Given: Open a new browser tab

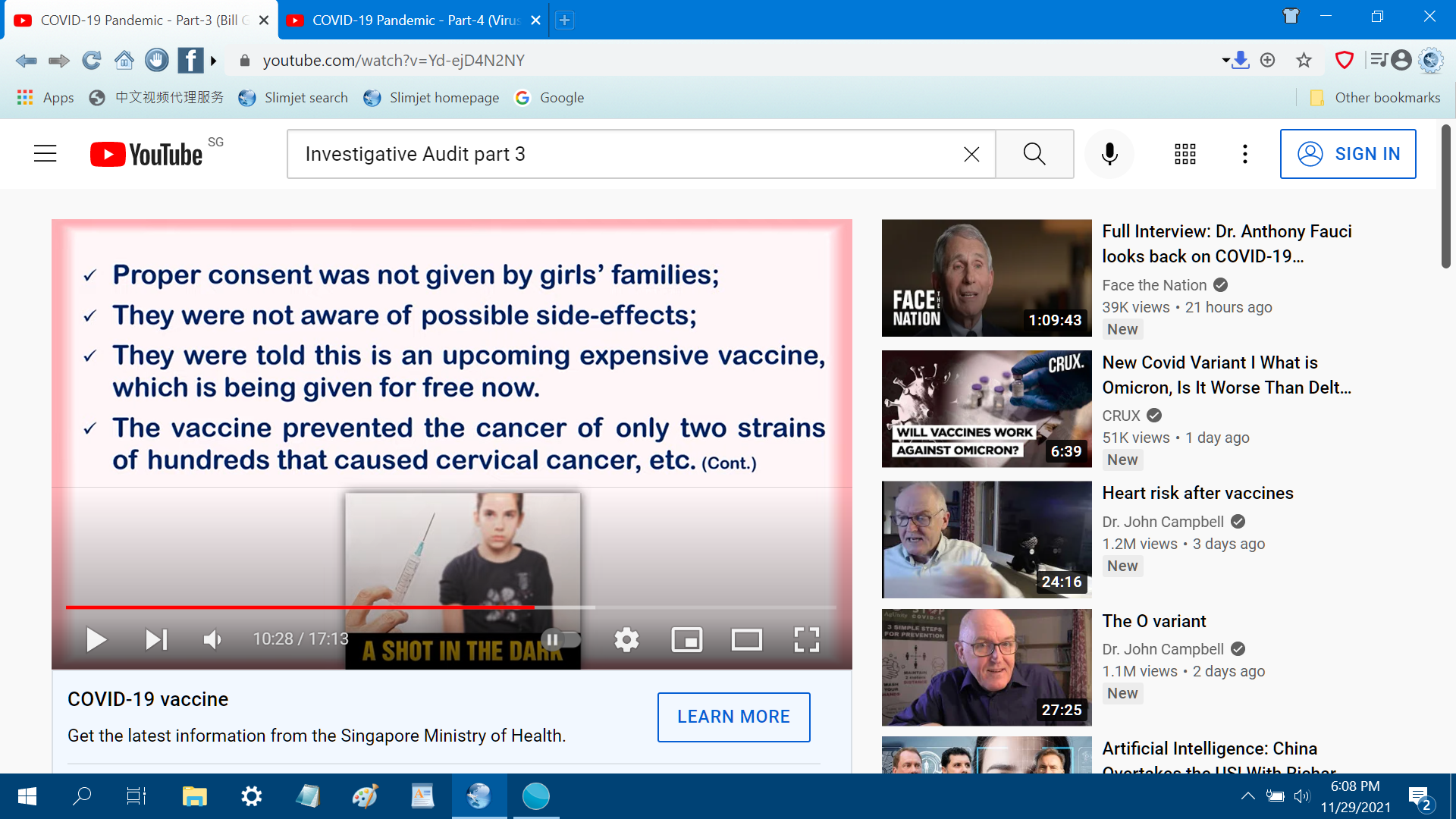Looking at the screenshot, I should click(x=565, y=20).
